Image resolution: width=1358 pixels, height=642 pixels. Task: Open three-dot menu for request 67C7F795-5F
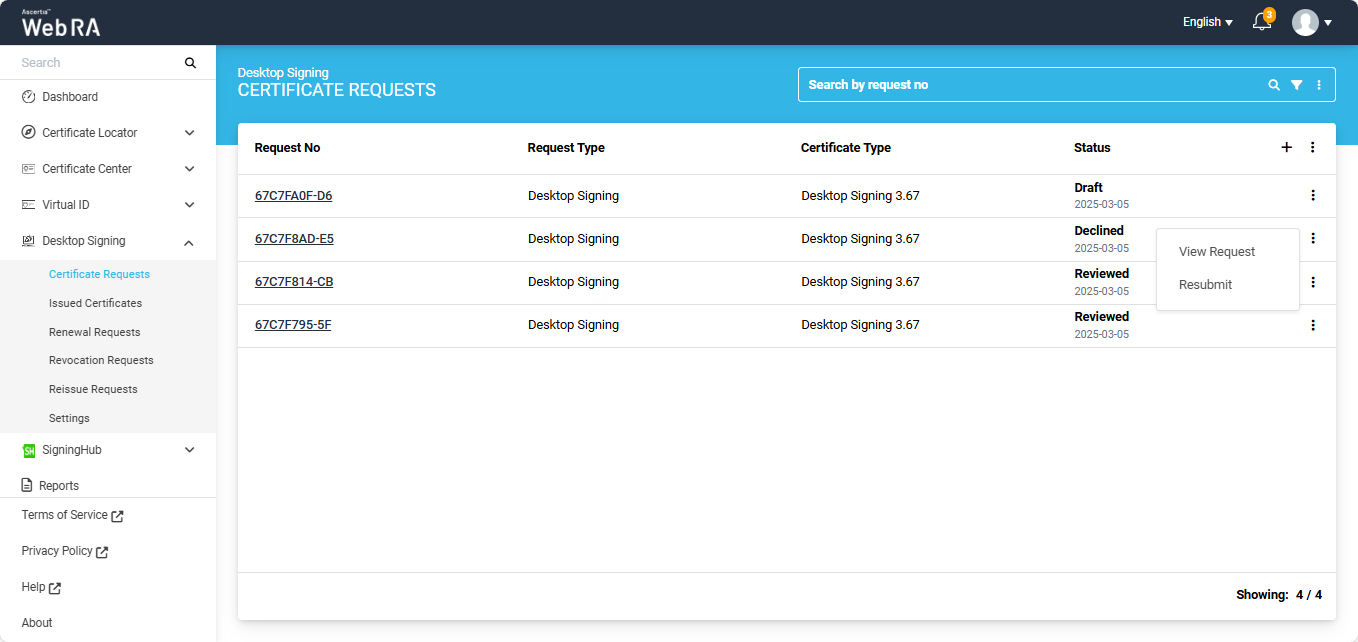(x=1313, y=325)
